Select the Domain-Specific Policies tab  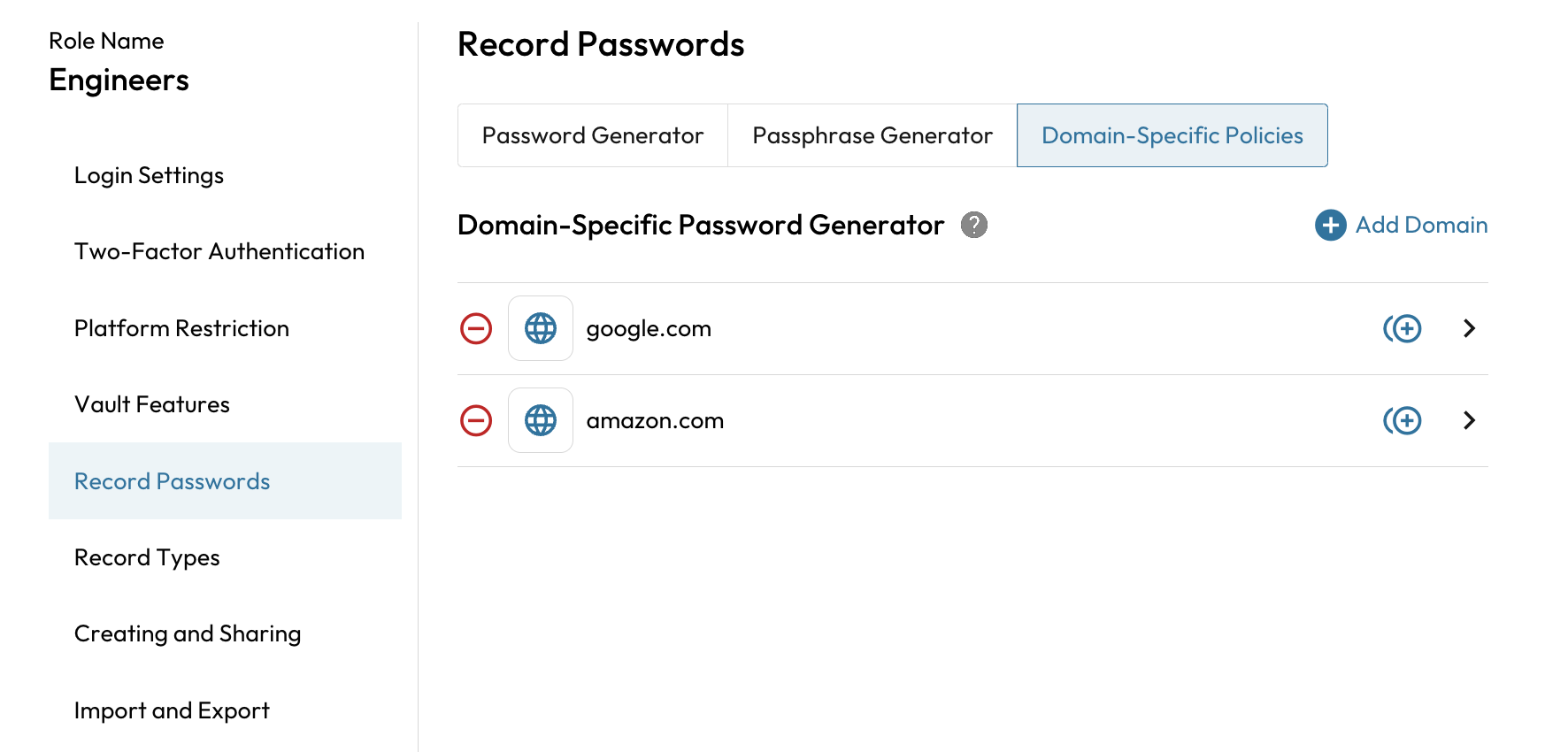1172,135
